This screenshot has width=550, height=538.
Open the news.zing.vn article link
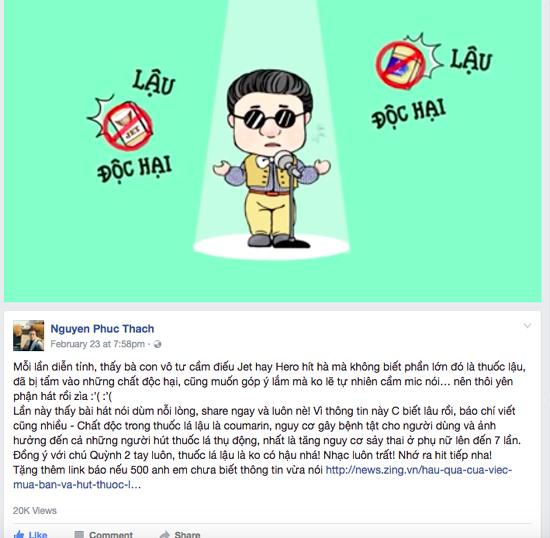point(262,477)
